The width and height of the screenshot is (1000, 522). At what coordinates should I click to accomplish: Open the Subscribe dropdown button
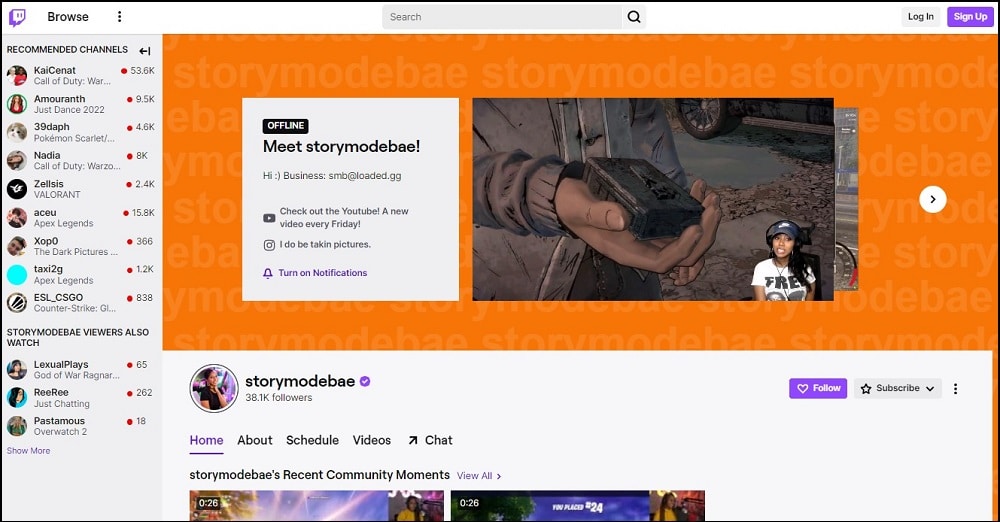coord(897,388)
